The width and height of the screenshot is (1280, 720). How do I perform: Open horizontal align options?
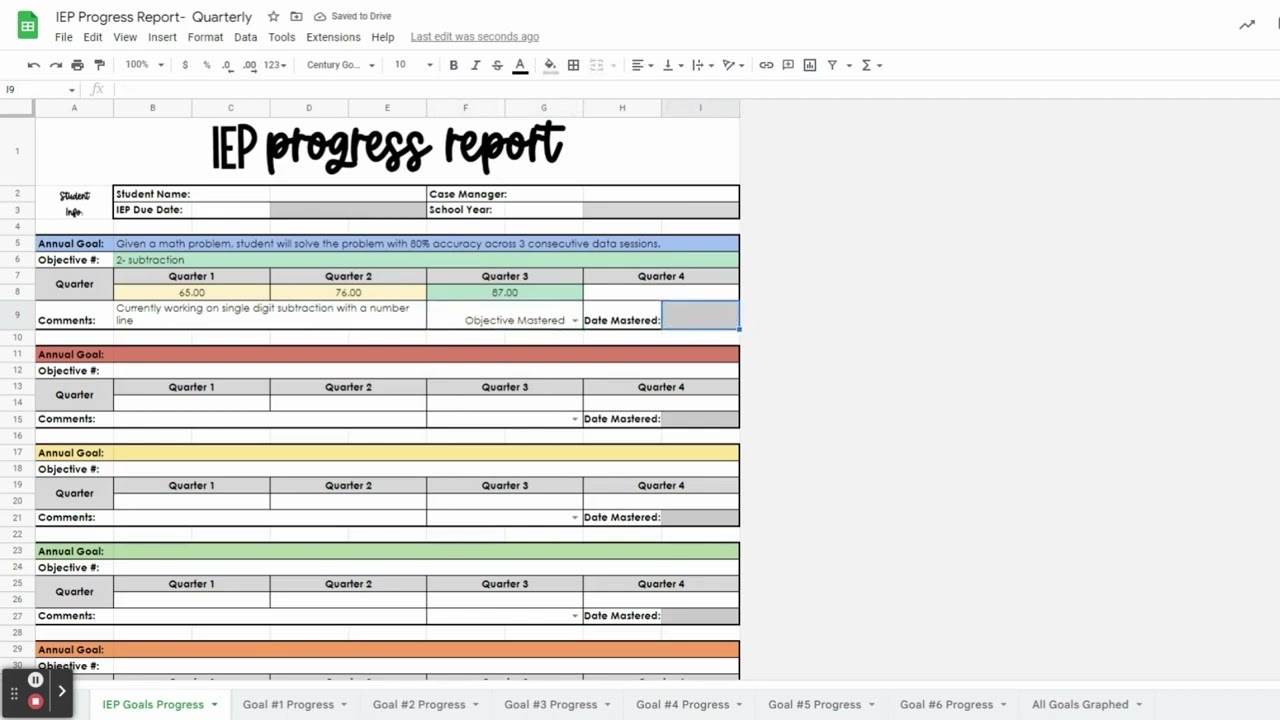pyautogui.click(x=642, y=65)
